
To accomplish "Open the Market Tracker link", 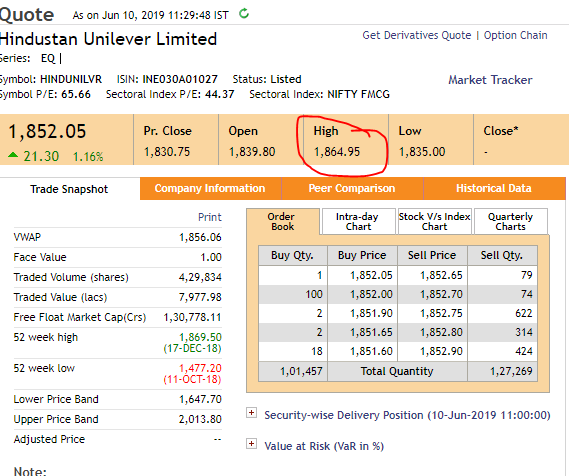I will [x=490, y=80].
